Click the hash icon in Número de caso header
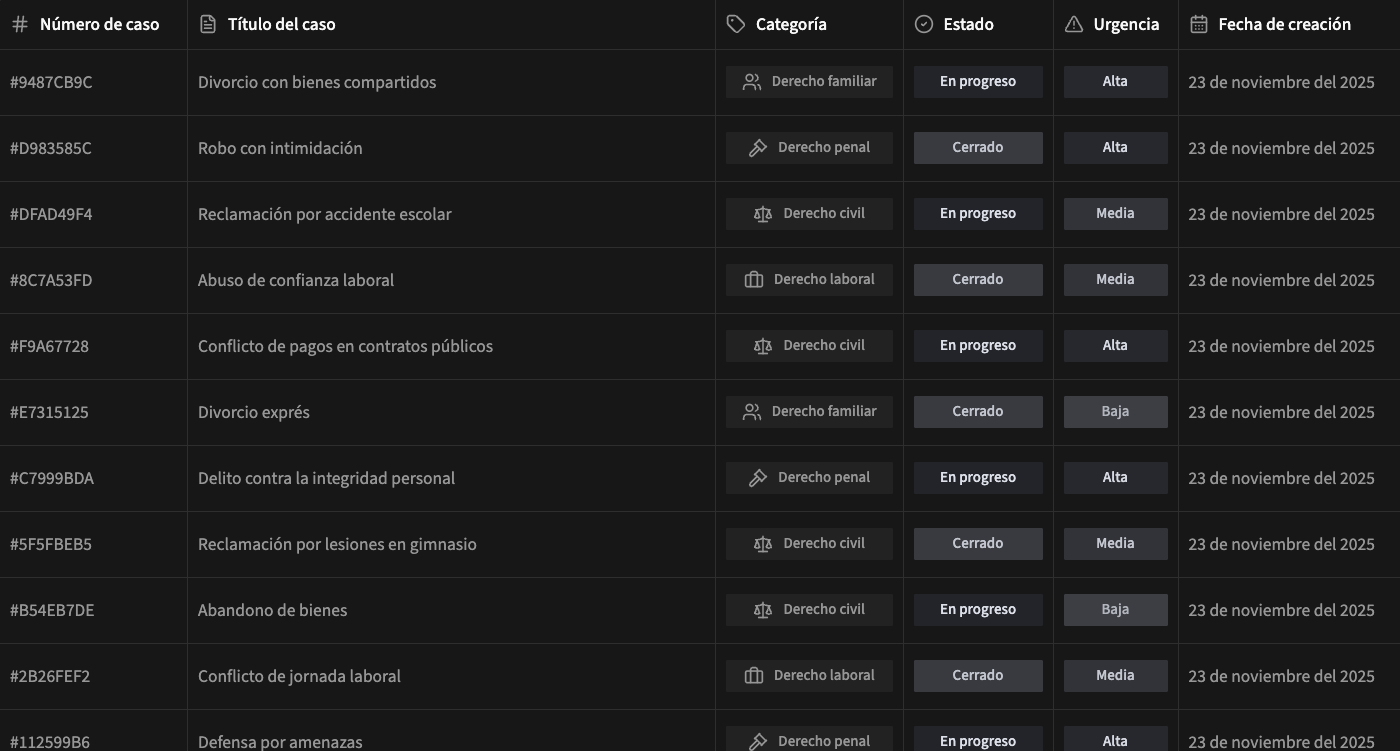This screenshot has height=751, width=1400. click(19, 25)
